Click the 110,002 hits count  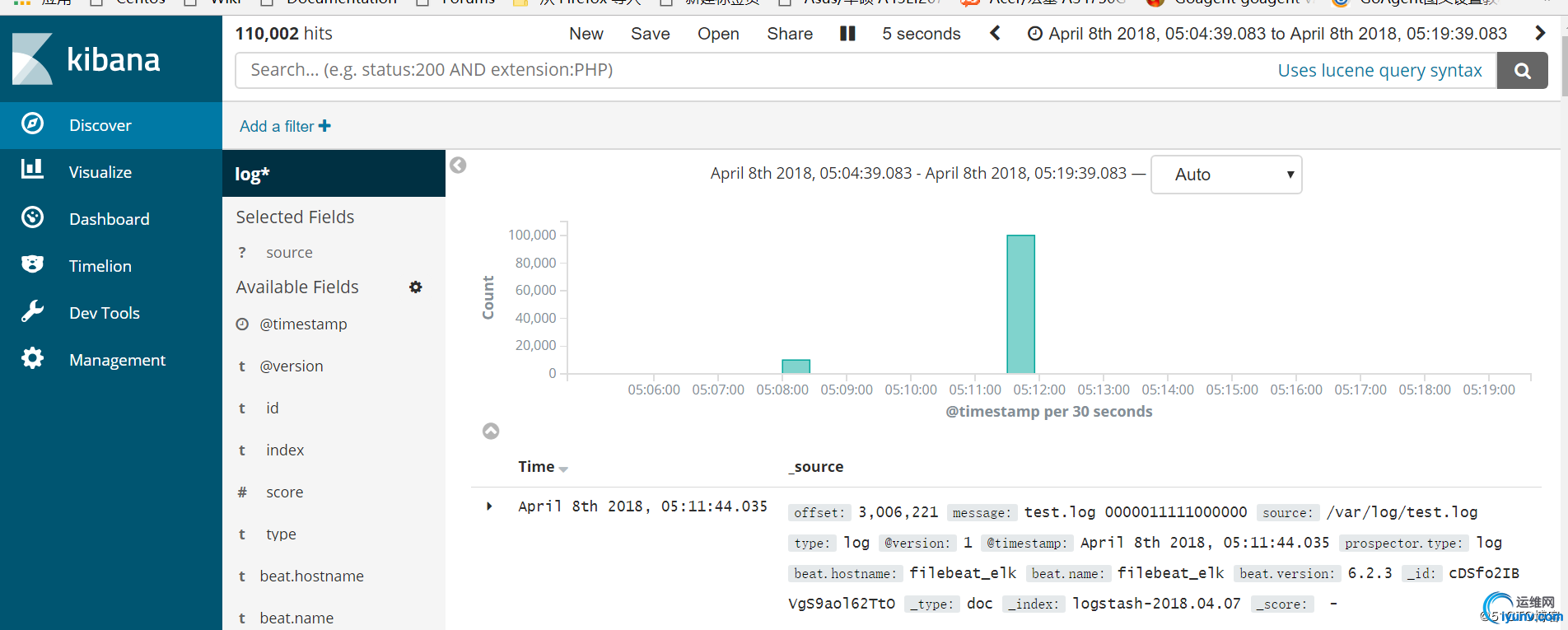[284, 34]
